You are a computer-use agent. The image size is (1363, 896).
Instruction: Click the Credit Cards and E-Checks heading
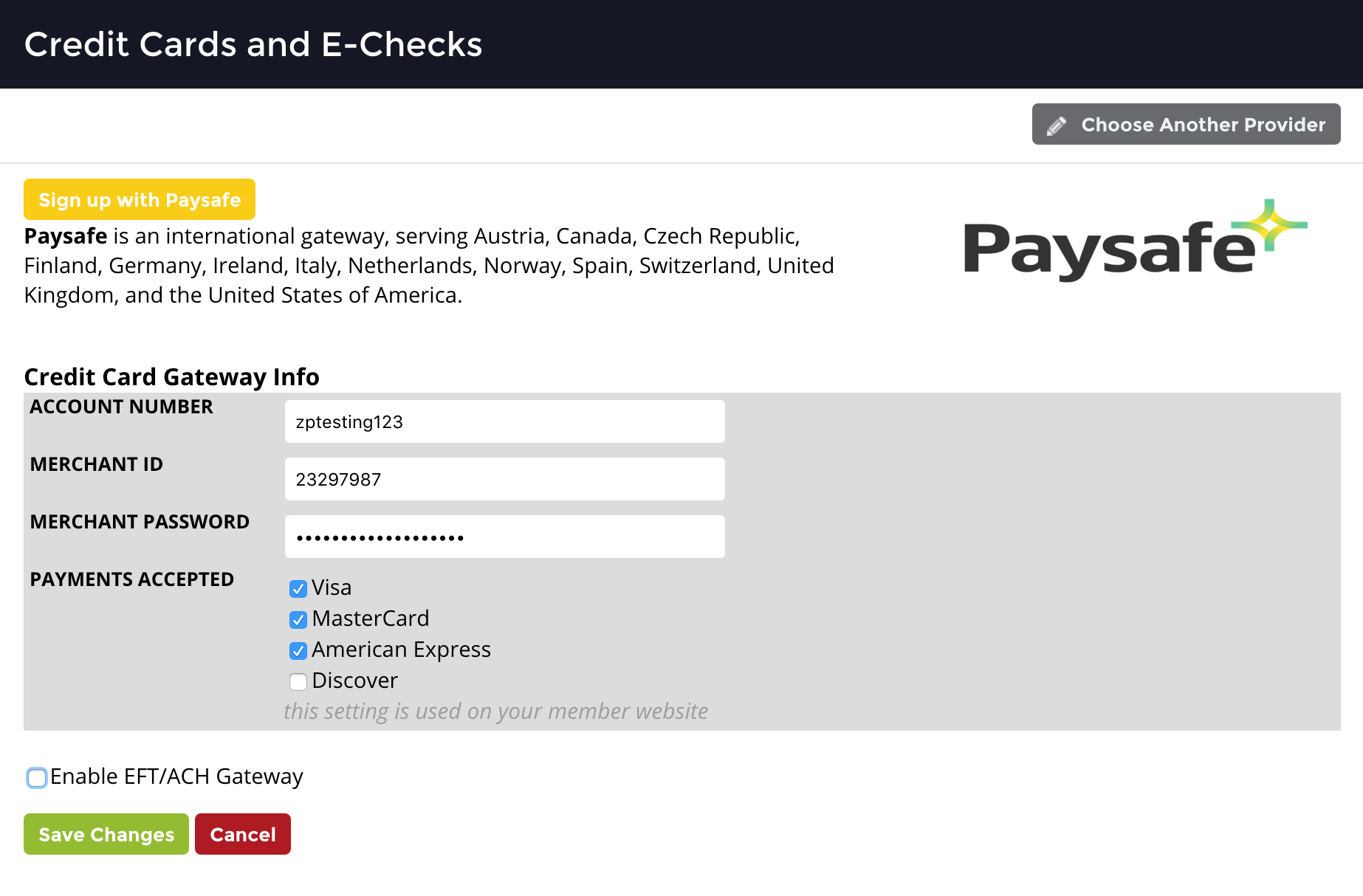253,44
